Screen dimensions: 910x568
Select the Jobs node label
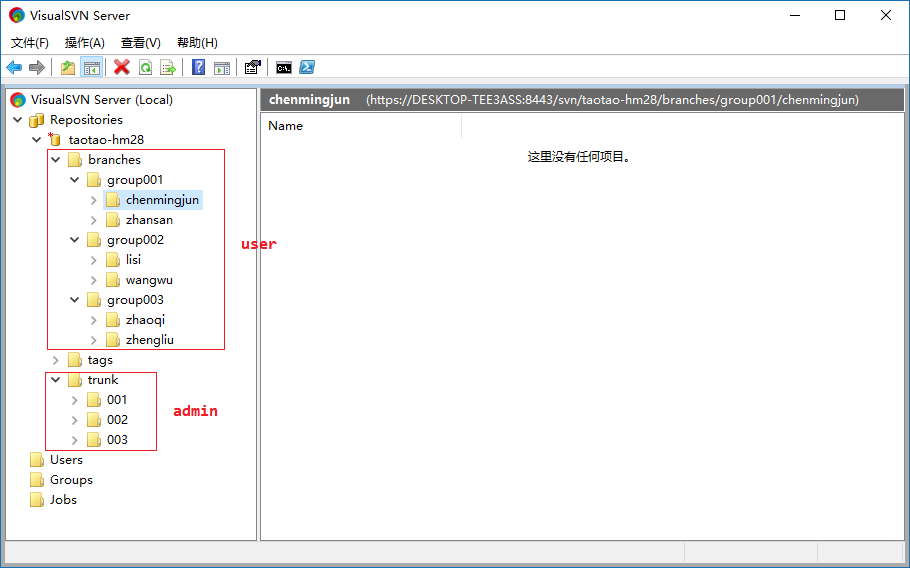click(63, 500)
